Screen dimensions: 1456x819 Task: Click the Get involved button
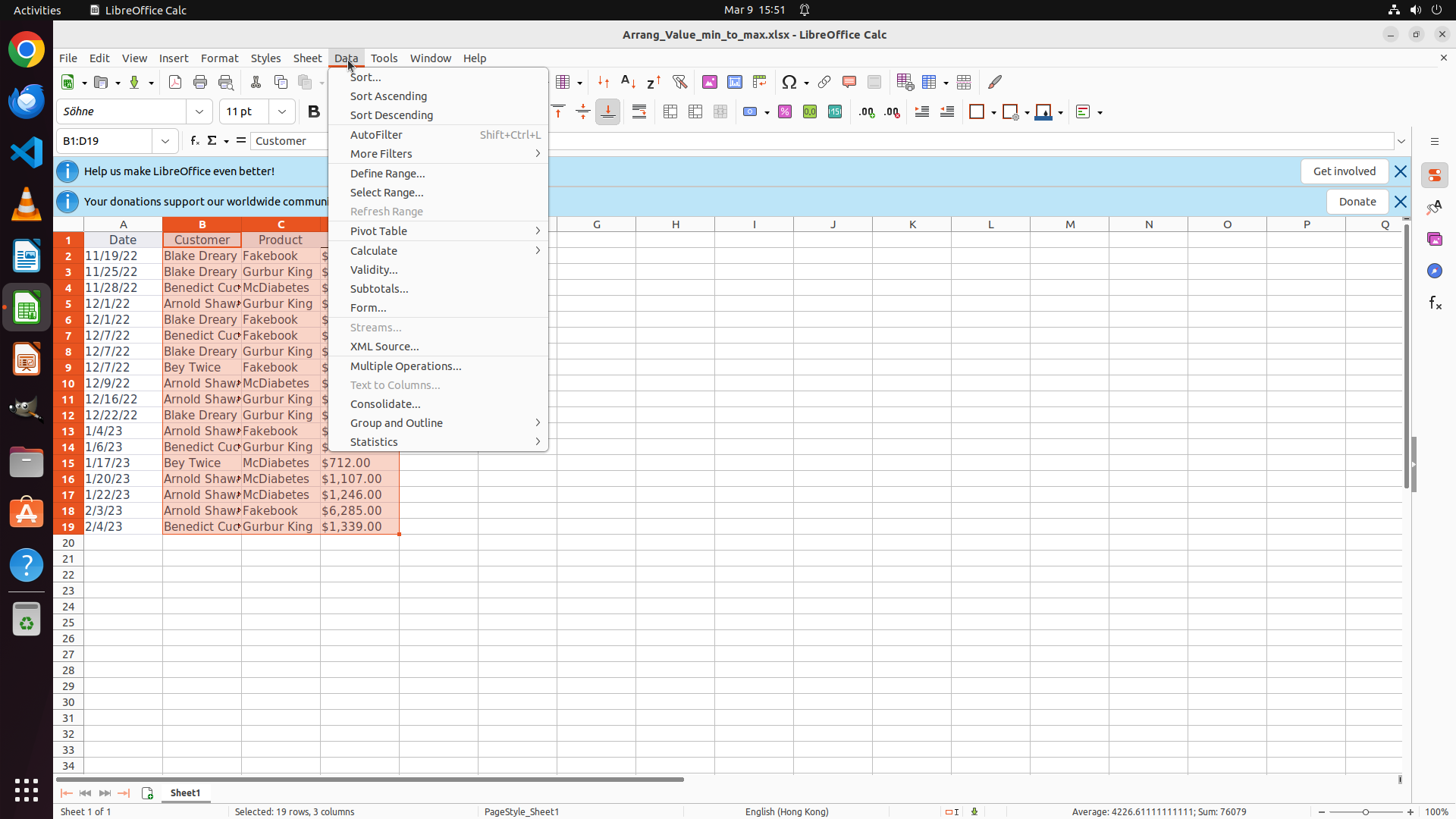click(1344, 171)
